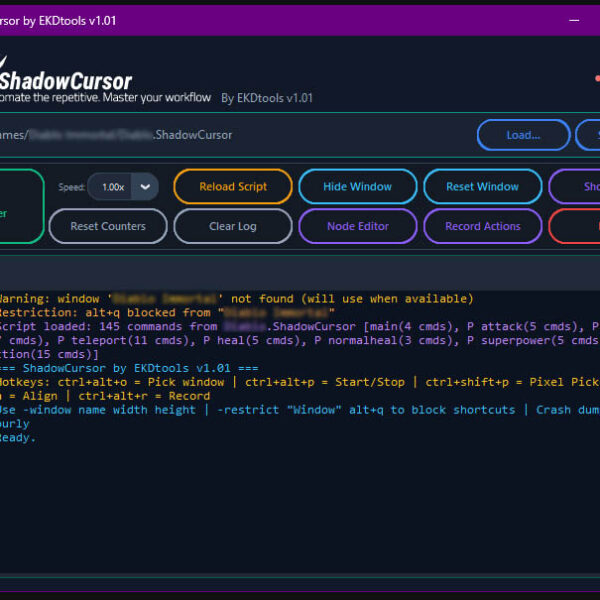Click the title bar text 'by EKDtools v1.01'
This screenshot has height=600, width=600.
point(69,21)
